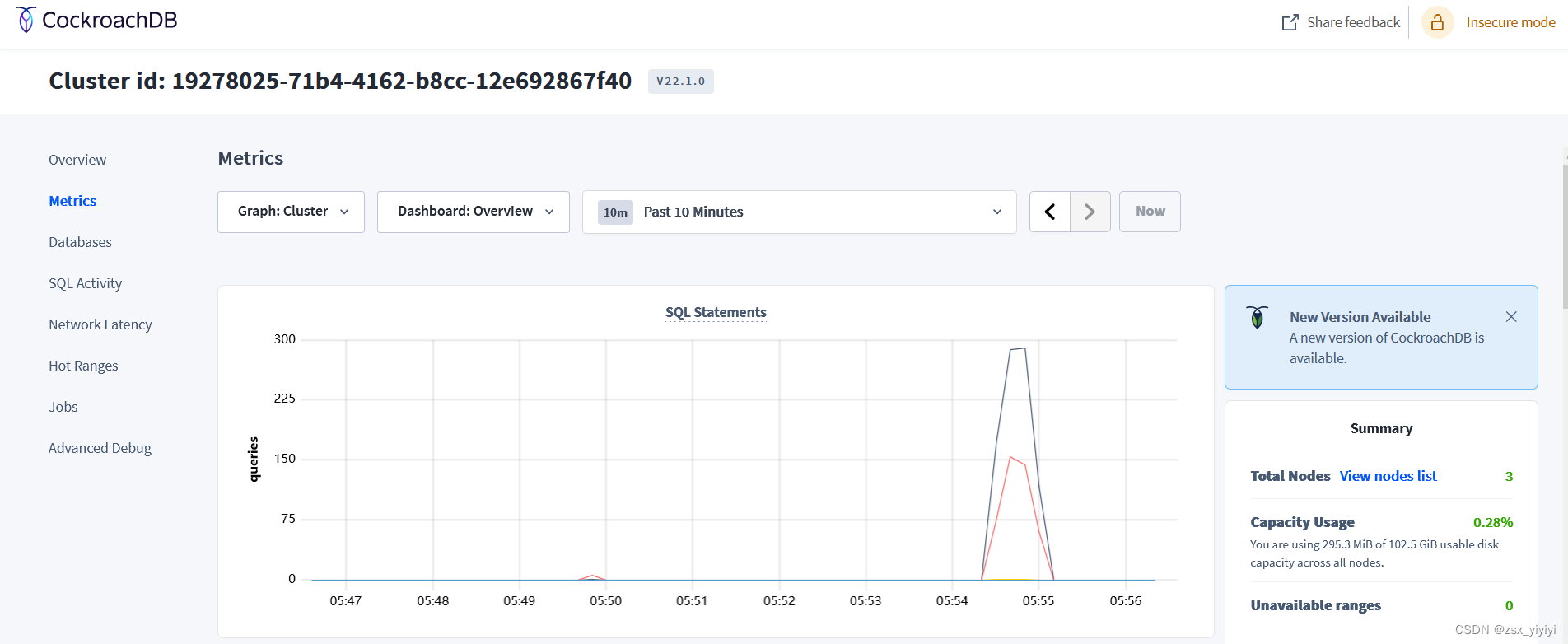Click the CockroachDB logo icon

click(26, 20)
